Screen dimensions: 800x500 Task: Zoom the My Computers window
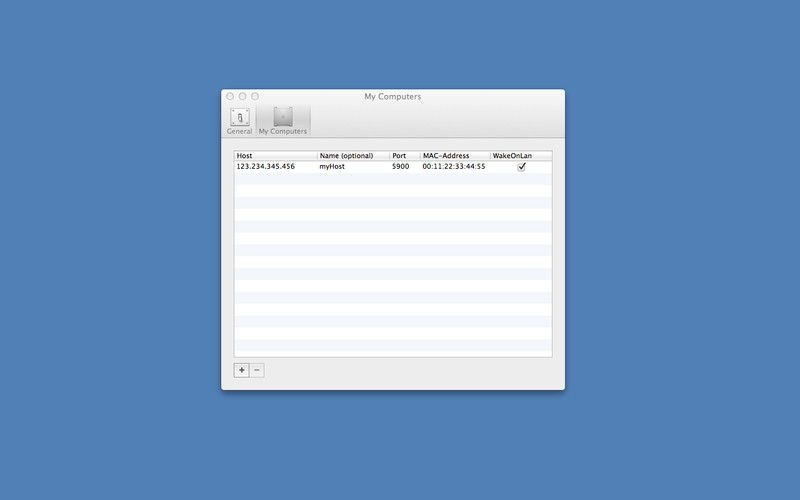(x=255, y=96)
